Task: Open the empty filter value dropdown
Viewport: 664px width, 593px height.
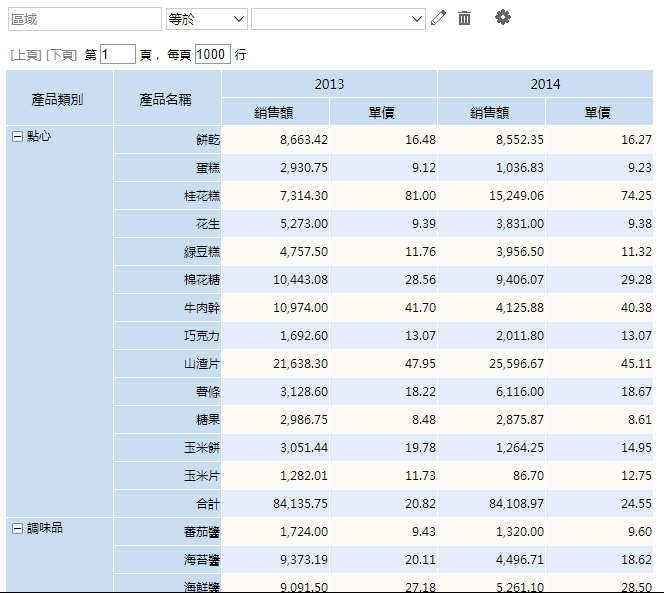Action: click(x=338, y=19)
